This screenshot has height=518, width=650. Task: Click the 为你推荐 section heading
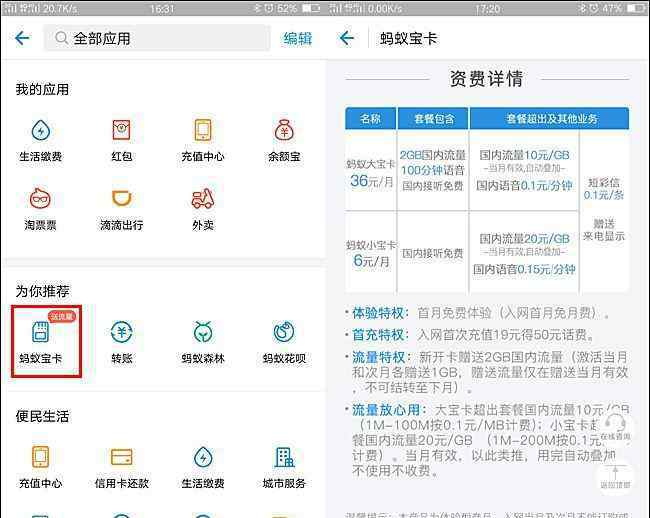coord(42,291)
